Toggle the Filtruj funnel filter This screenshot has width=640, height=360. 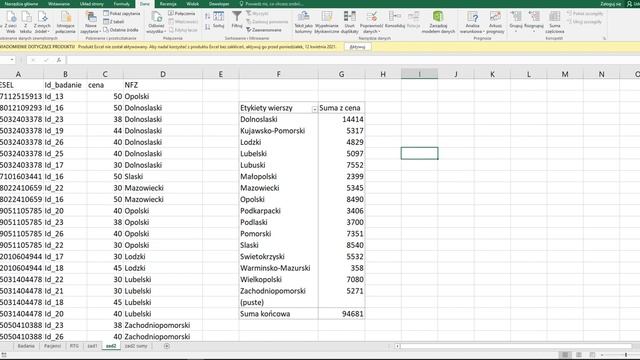(237, 20)
